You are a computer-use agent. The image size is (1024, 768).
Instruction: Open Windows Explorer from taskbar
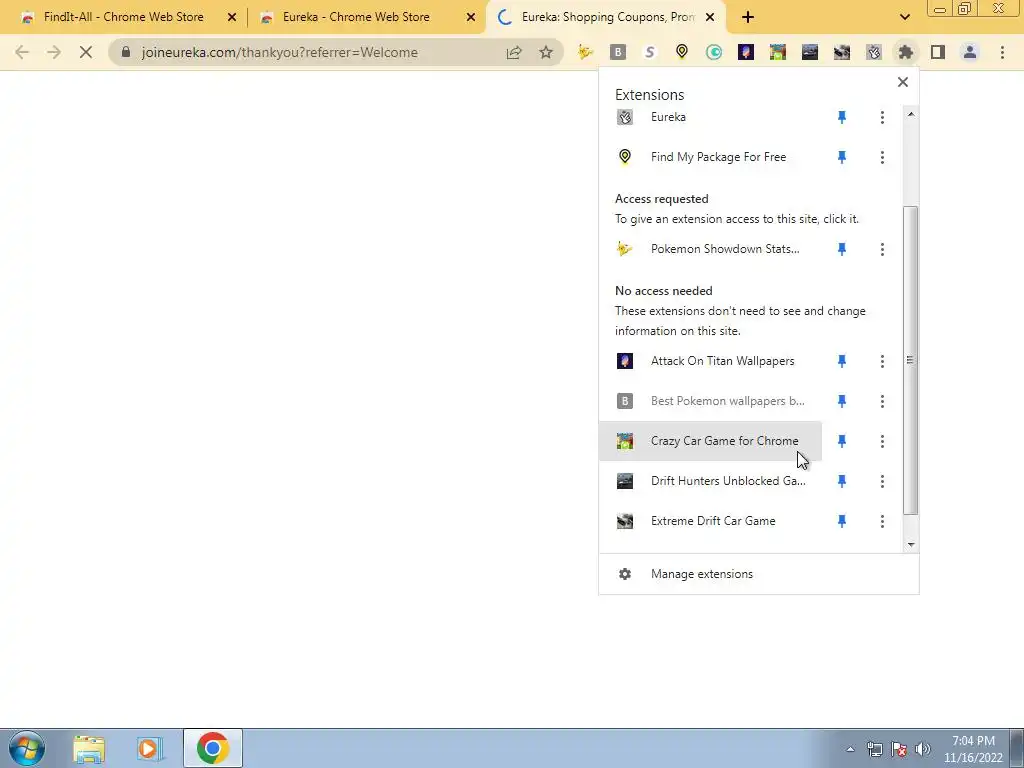(x=89, y=748)
